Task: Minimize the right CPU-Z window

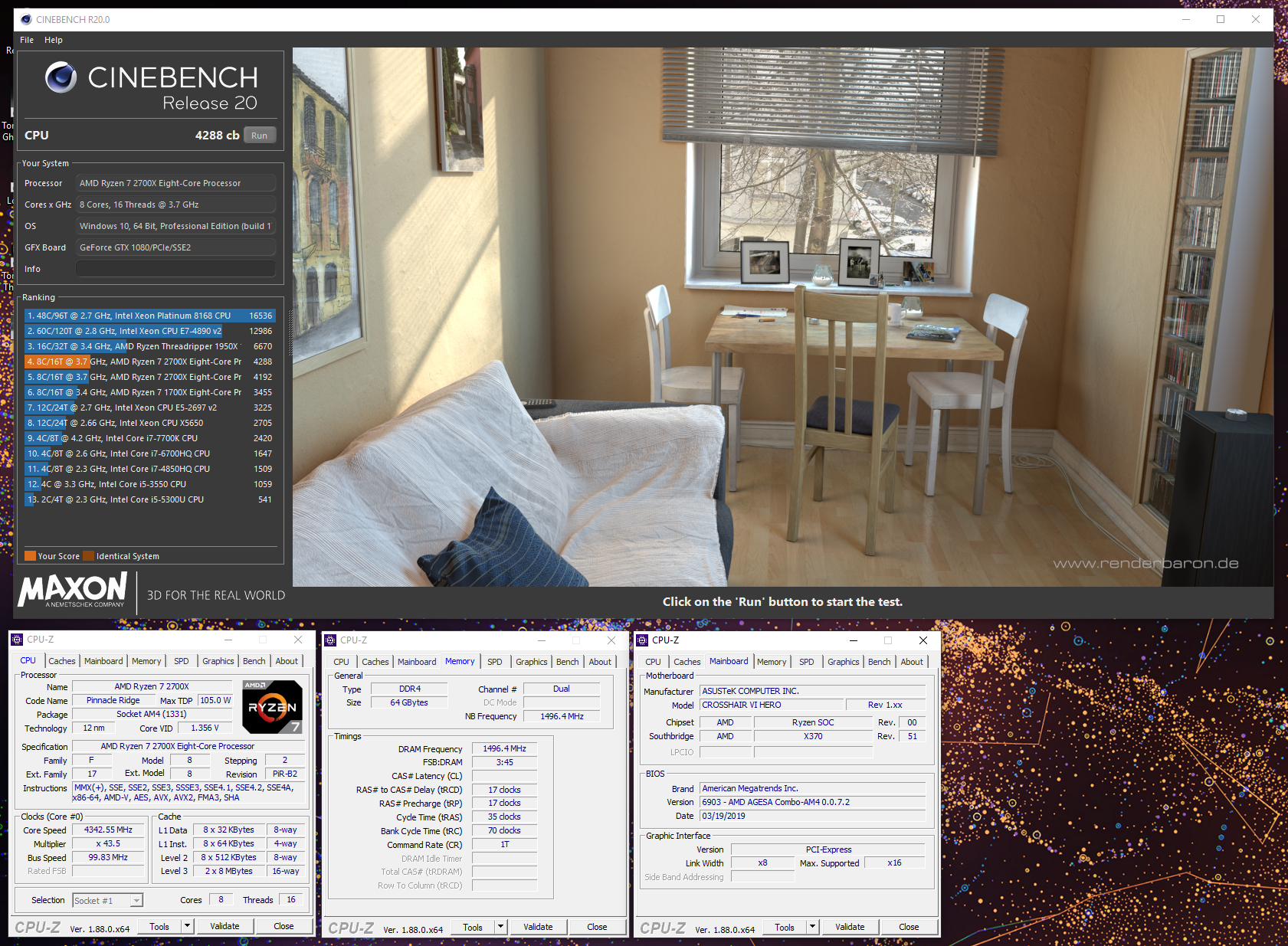Action: (x=853, y=640)
